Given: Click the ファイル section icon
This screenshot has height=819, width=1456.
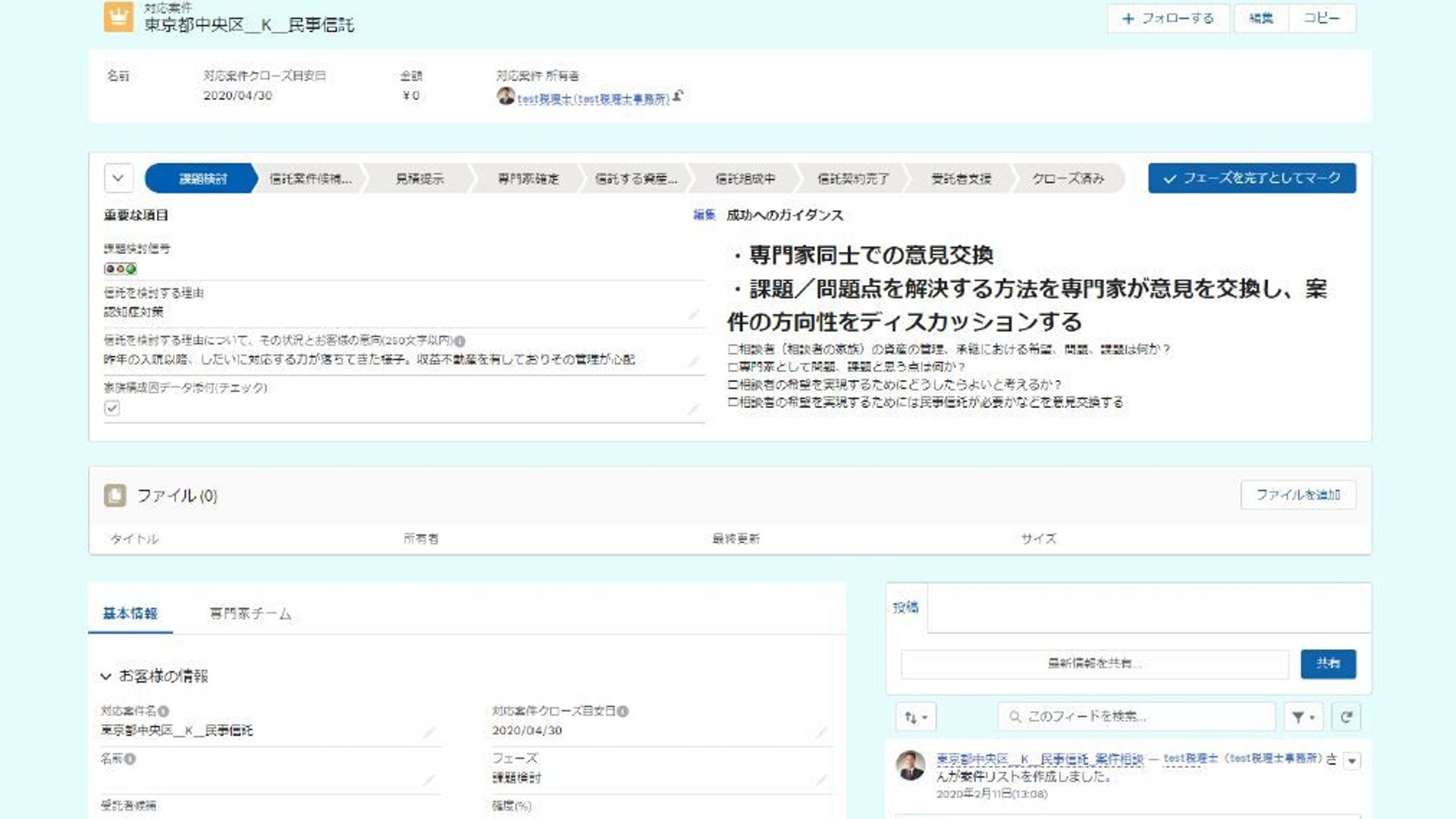Looking at the screenshot, I should [x=115, y=495].
